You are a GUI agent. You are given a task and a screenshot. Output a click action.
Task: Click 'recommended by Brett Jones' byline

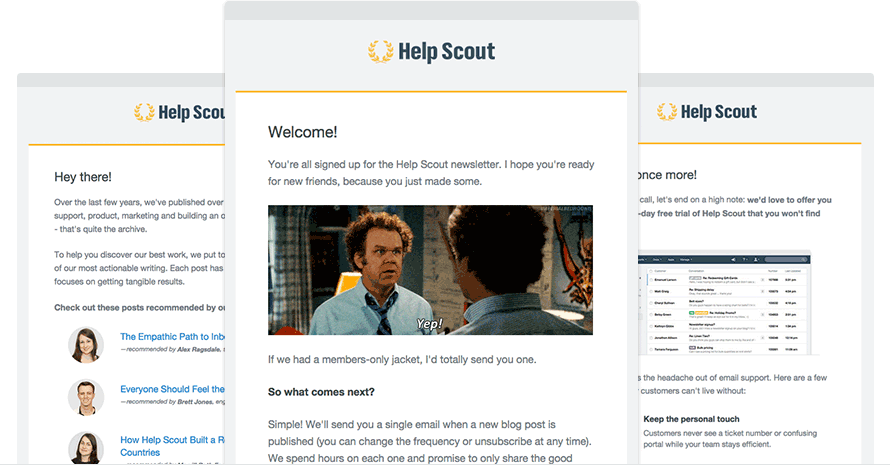pyautogui.click(x=173, y=402)
